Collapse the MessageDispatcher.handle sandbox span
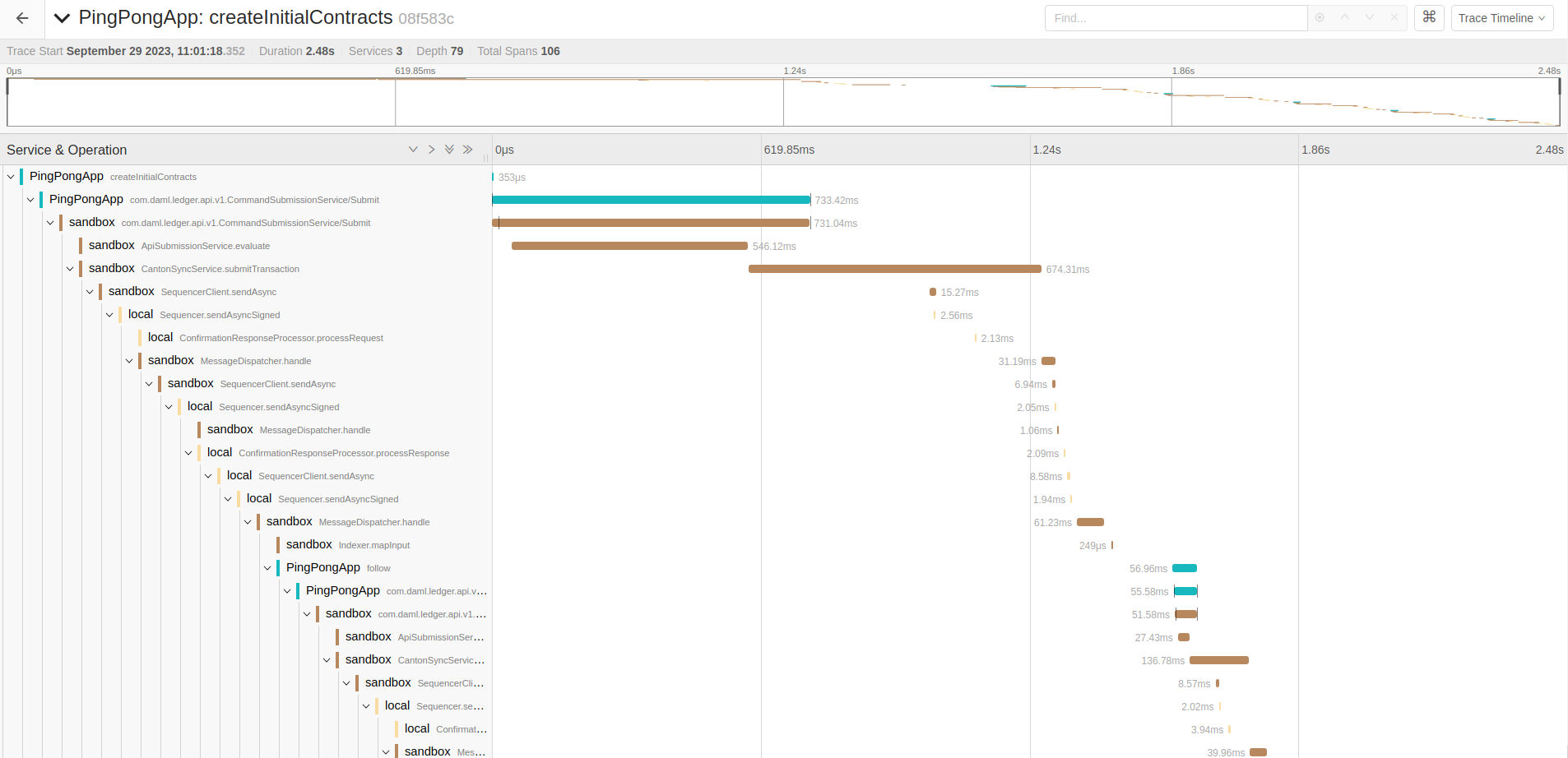The width and height of the screenshot is (1568, 758). [129, 361]
